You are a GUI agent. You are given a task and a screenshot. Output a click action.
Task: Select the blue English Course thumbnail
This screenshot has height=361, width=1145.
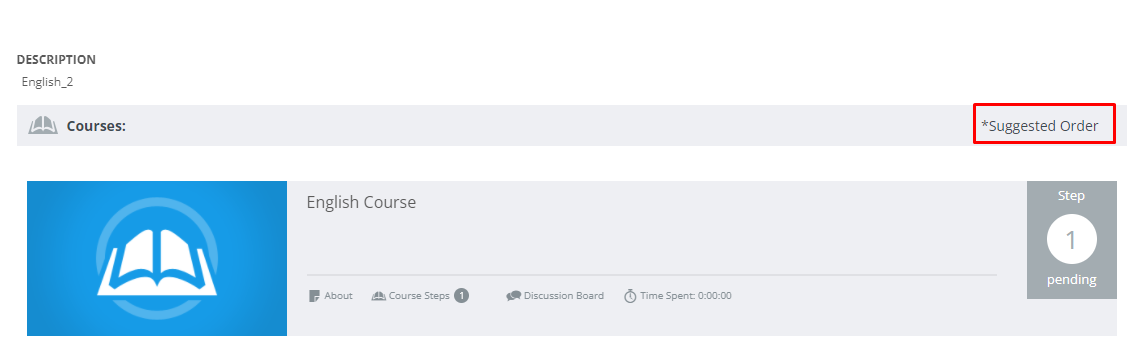157,259
